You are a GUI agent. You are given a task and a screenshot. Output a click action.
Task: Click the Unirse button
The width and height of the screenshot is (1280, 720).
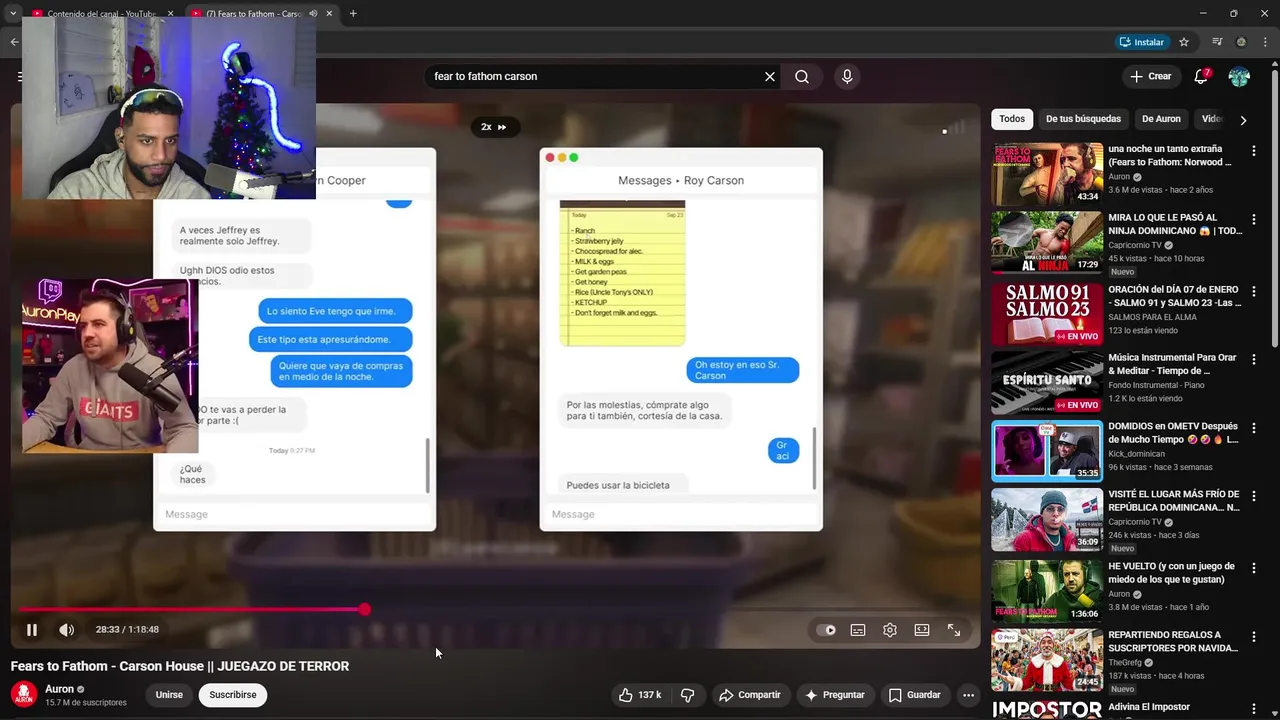pyautogui.click(x=169, y=695)
